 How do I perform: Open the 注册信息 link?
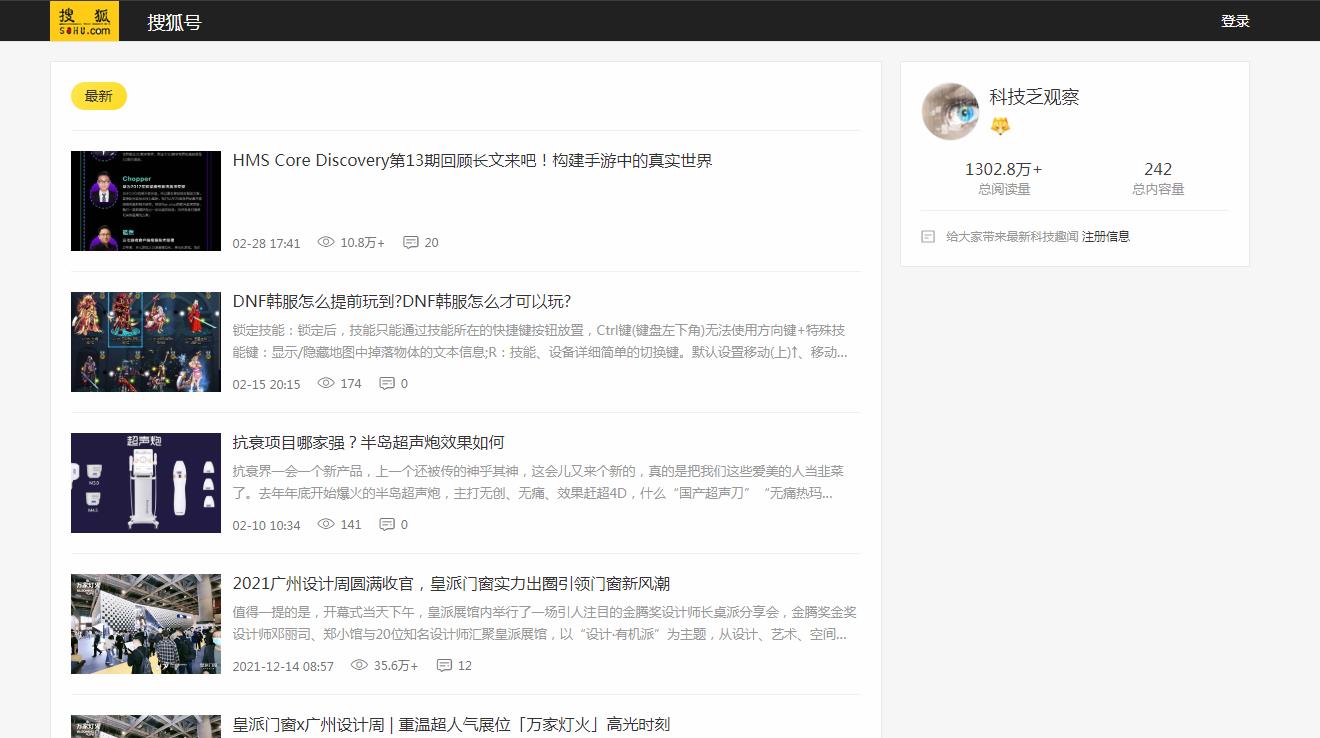click(1106, 237)
